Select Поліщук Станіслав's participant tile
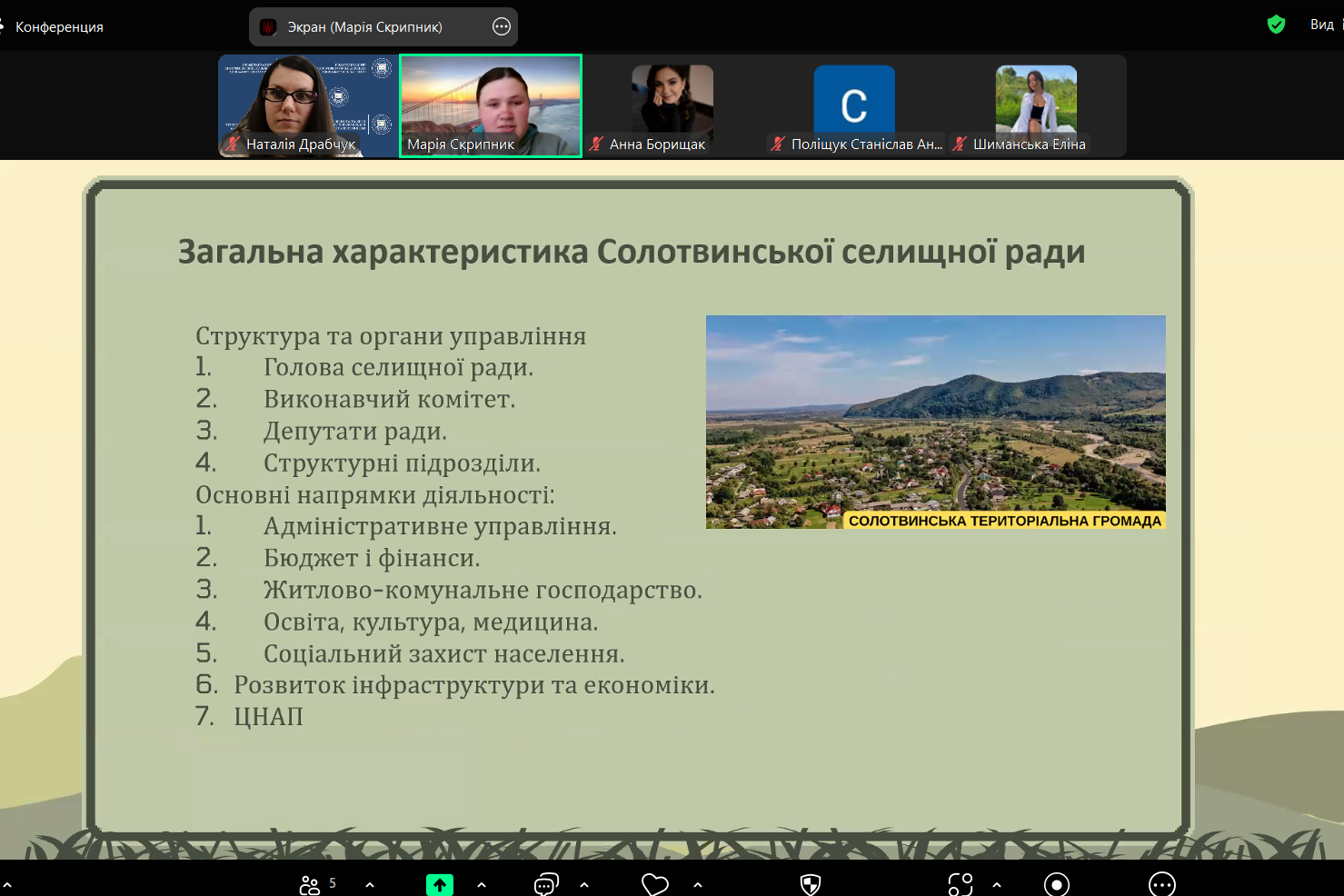 [854, 105]
